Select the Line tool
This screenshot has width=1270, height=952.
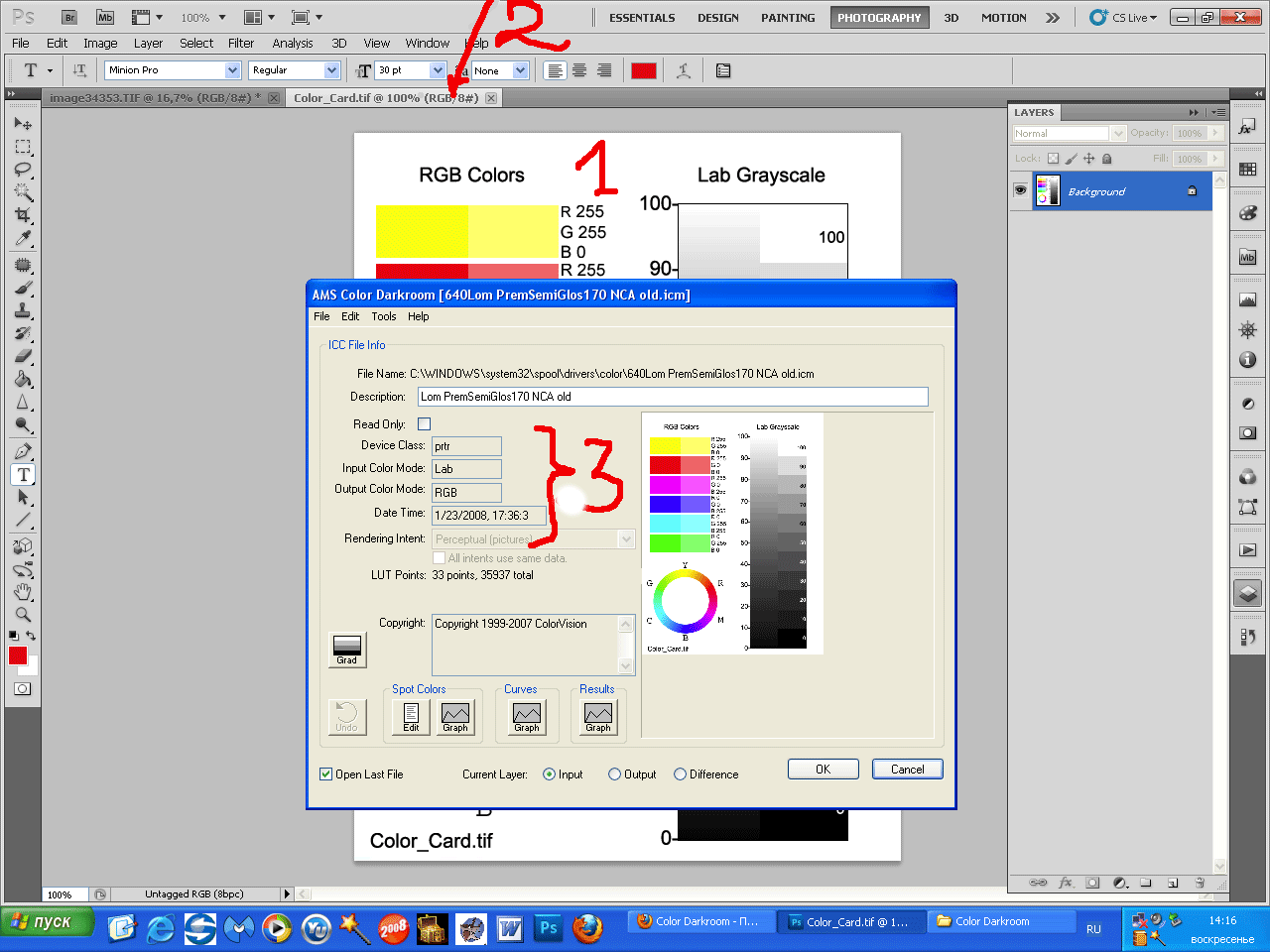coord(23,521)
